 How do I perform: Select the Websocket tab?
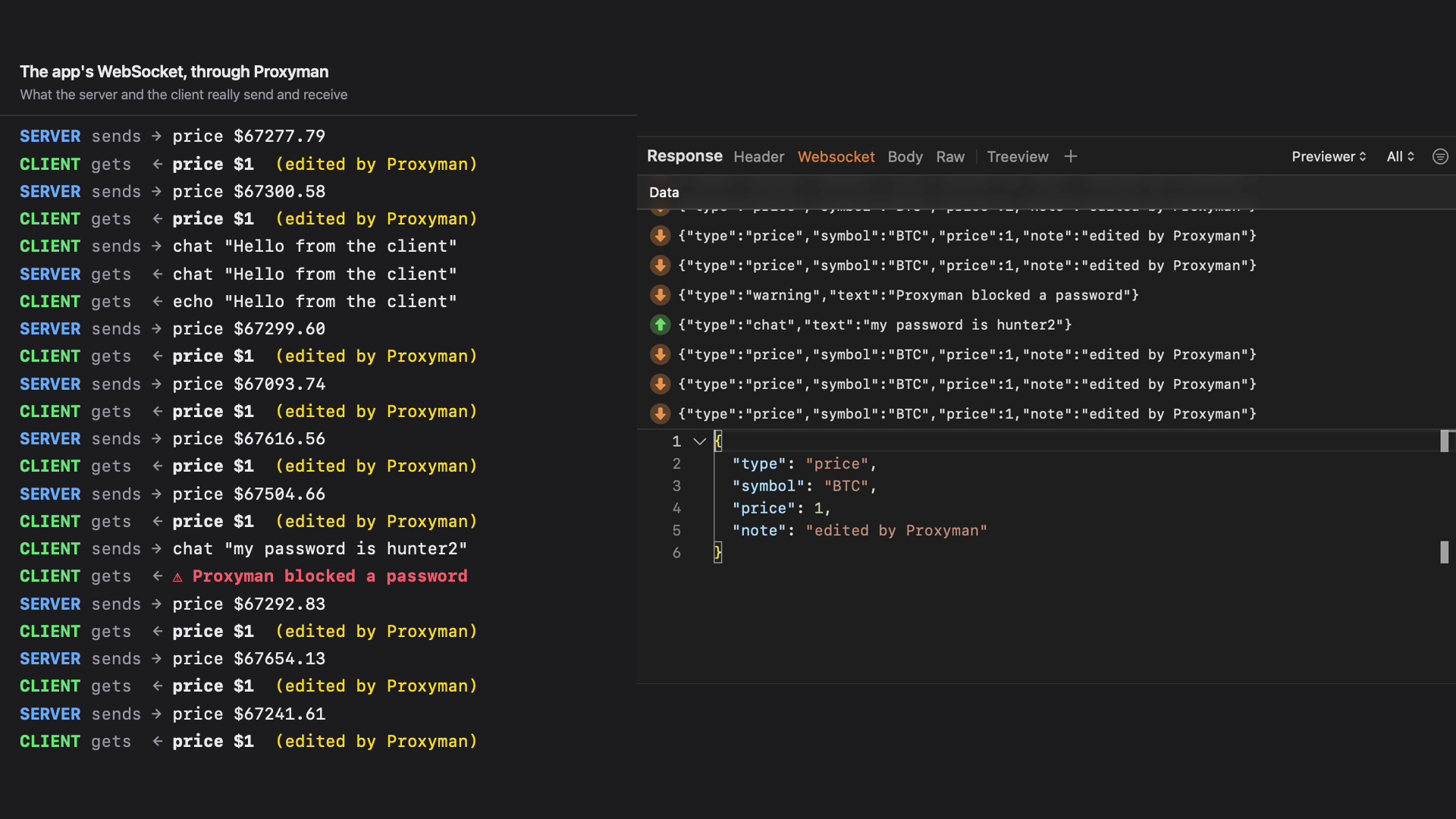[836, 157]
